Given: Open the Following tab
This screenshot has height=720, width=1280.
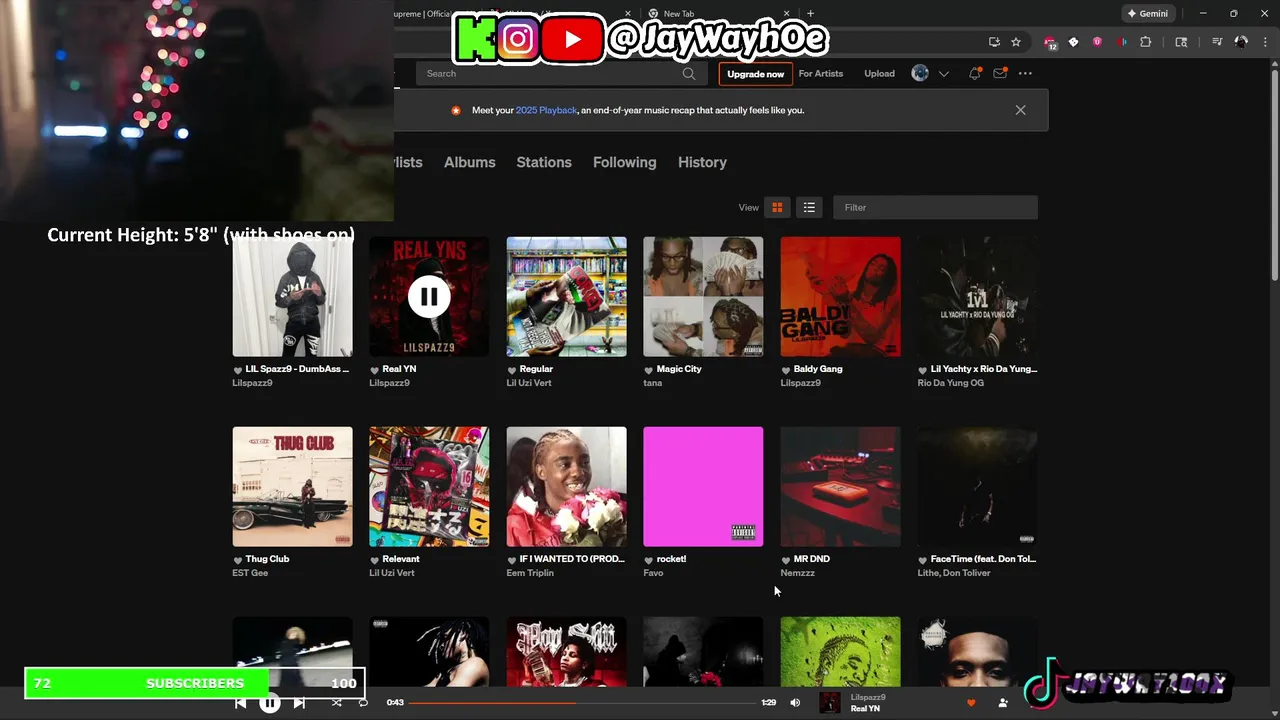Looking at the screenshot, I should coord(625,162).
